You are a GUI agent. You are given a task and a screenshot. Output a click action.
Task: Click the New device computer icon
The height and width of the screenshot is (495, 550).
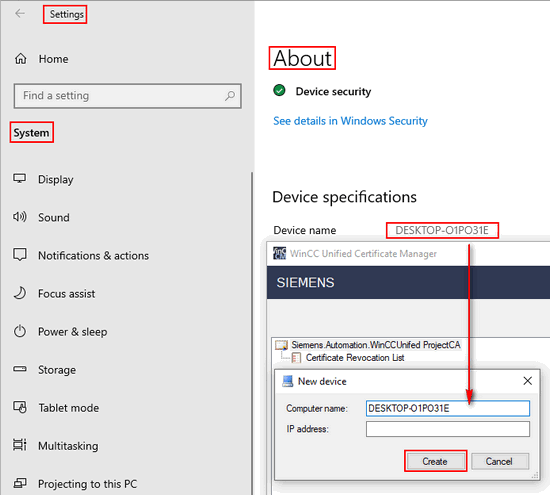288,381
